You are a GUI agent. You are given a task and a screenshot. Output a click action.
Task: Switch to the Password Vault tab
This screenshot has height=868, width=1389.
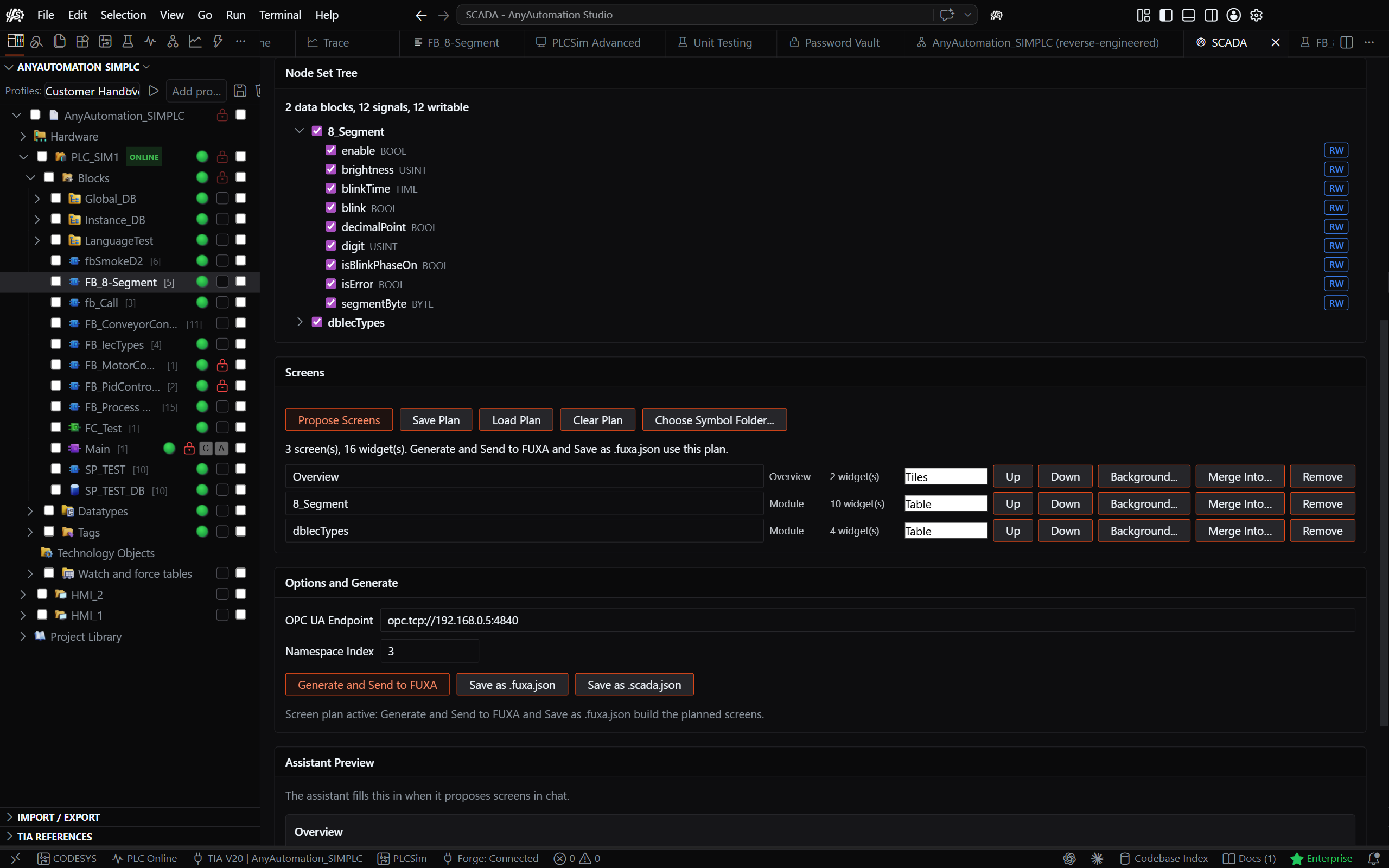pyautogui.click(x=834, y=42)
